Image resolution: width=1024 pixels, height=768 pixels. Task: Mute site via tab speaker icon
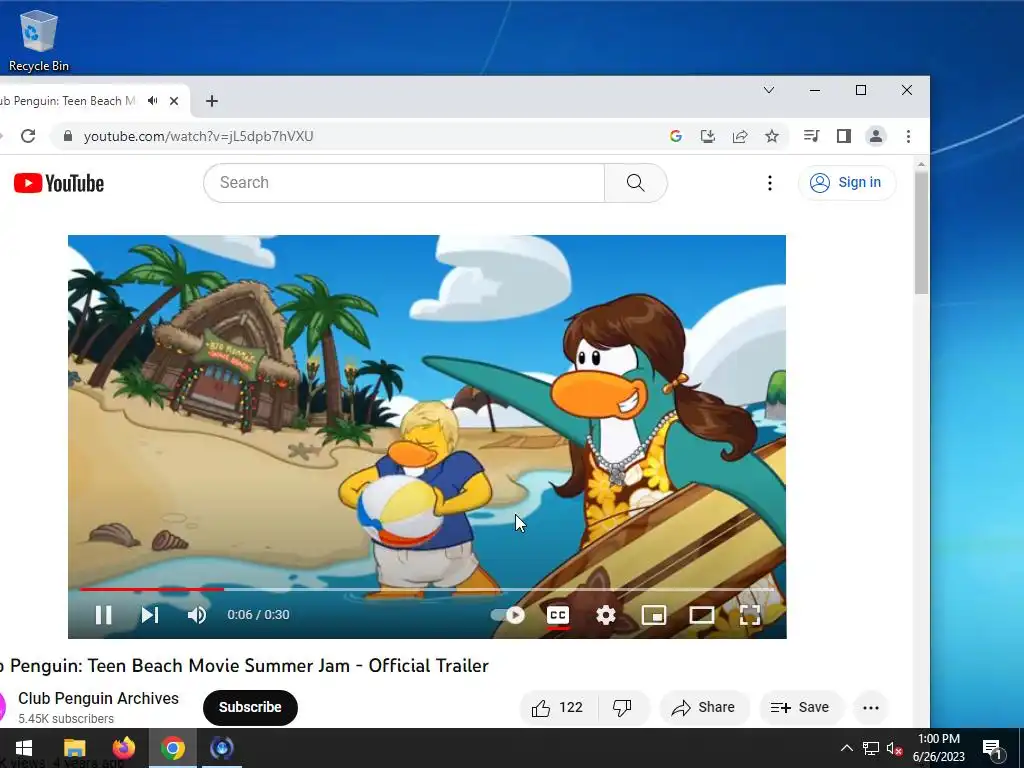tap(153, 101)
